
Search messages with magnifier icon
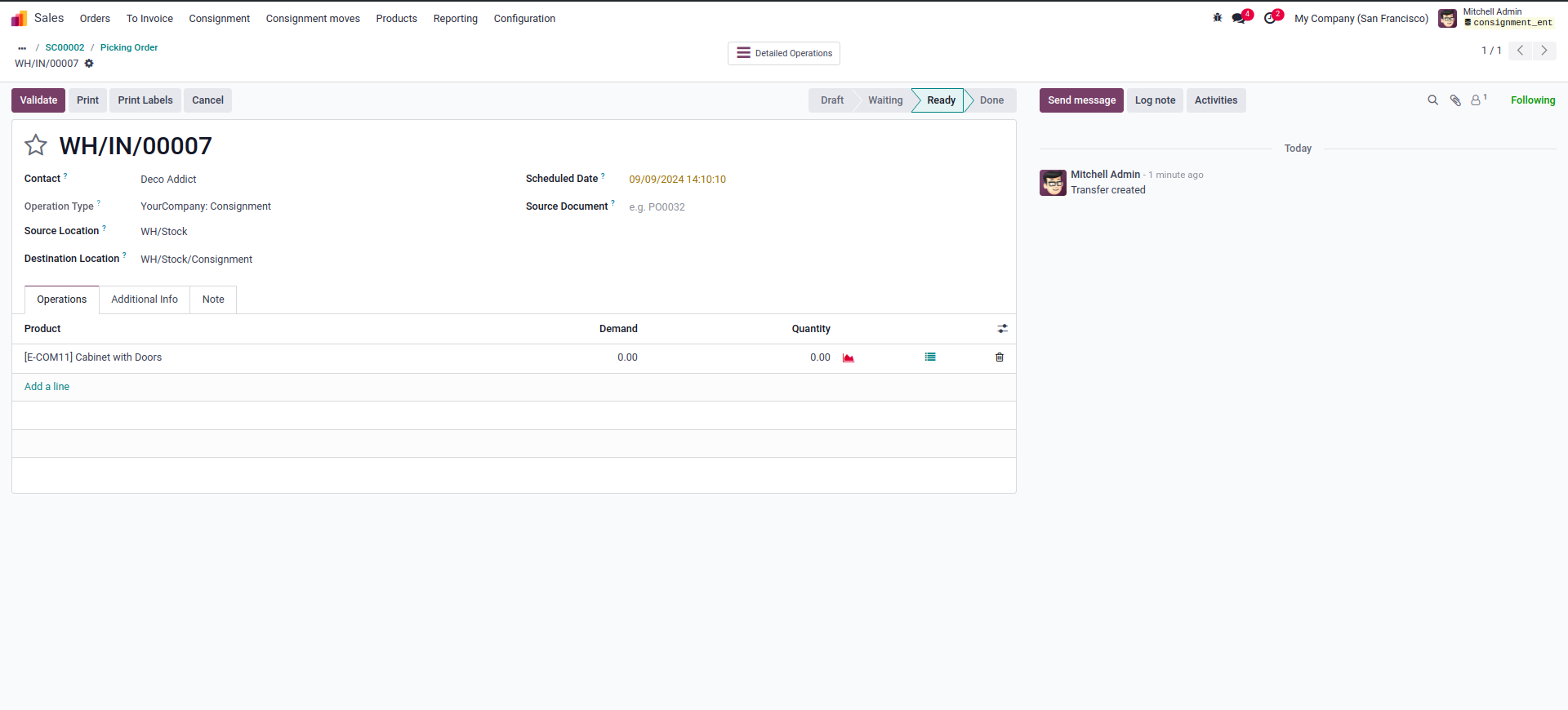pos(1432,100)
